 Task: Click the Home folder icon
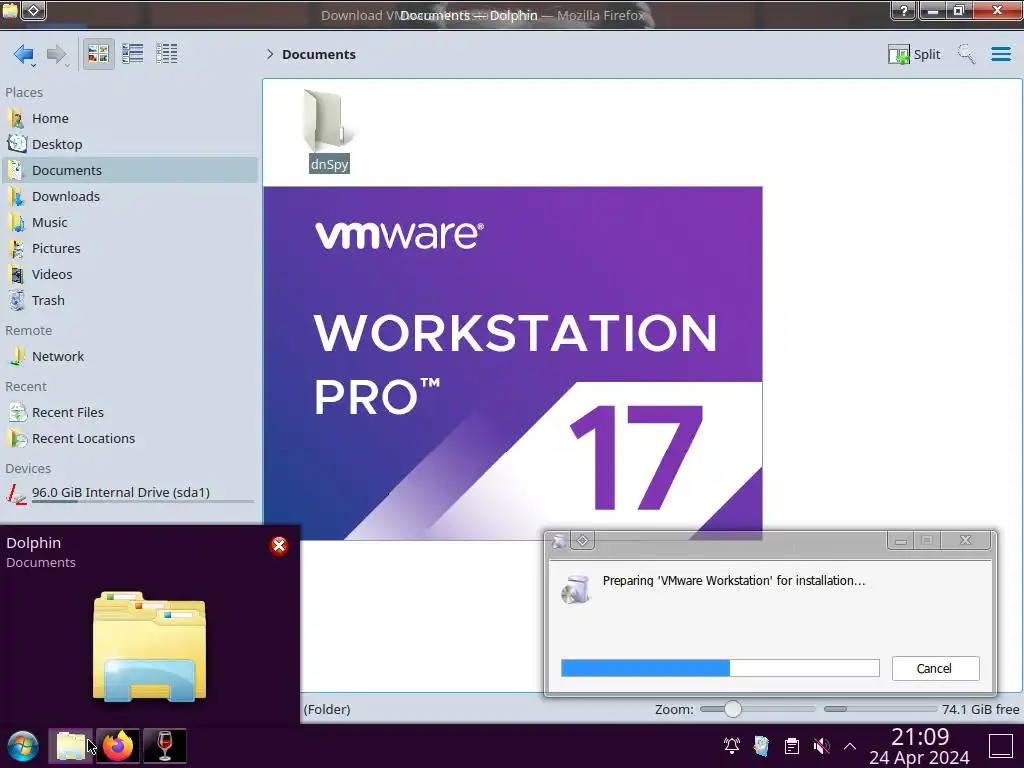(x=16, y=118)
